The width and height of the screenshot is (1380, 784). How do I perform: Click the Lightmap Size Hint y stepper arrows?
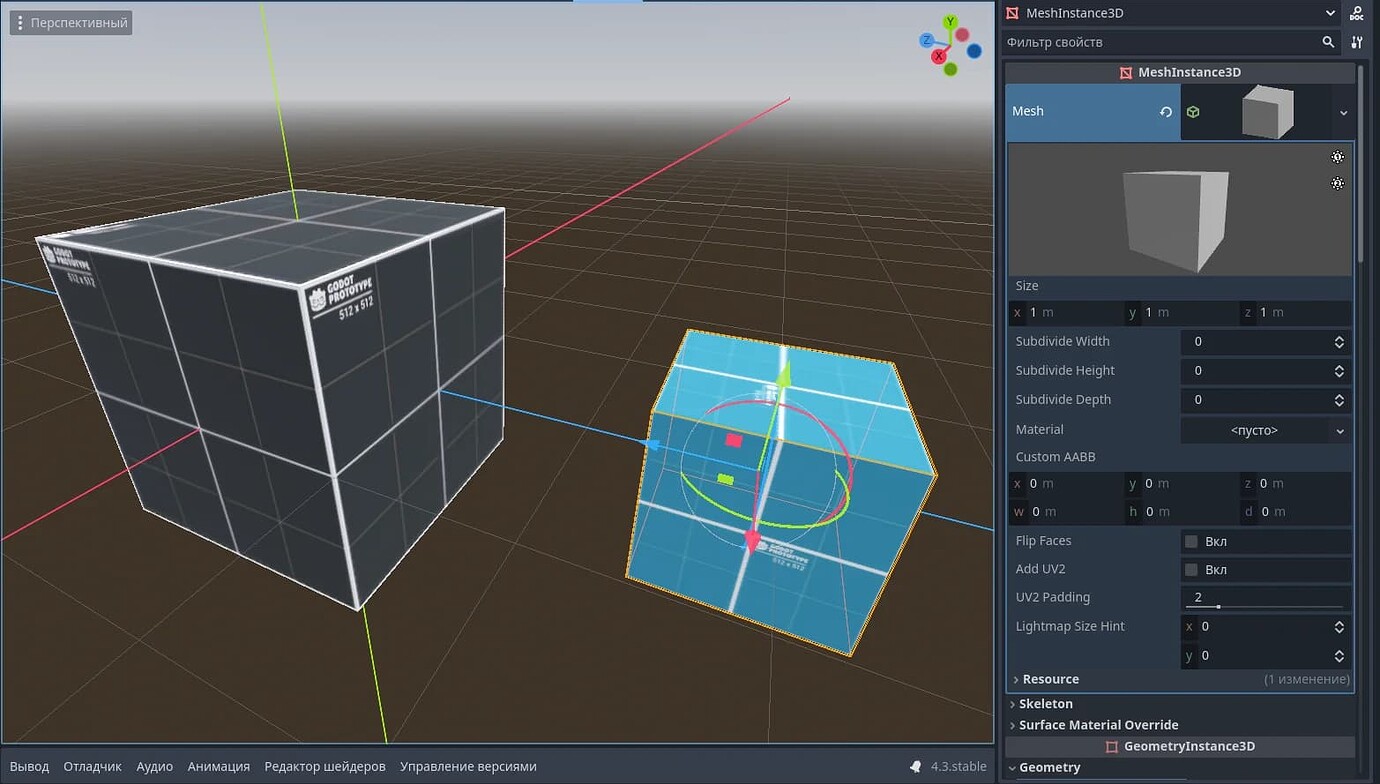(1339, 656)
